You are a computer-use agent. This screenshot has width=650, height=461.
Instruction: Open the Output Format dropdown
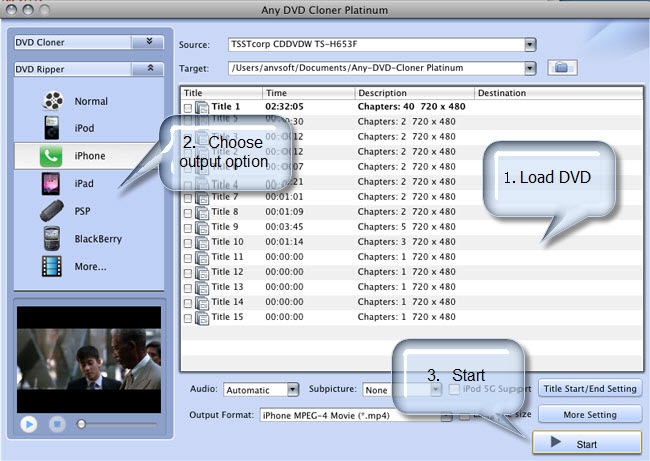[446, 416]
